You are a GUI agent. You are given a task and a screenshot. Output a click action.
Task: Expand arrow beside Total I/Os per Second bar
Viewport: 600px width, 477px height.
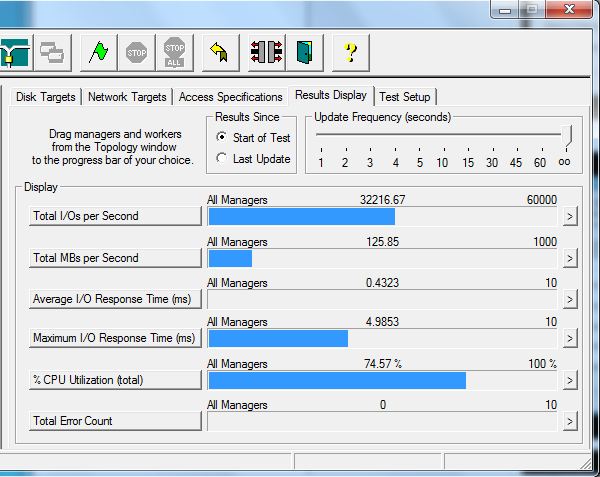pyautogui.click(x=570, y=217)
